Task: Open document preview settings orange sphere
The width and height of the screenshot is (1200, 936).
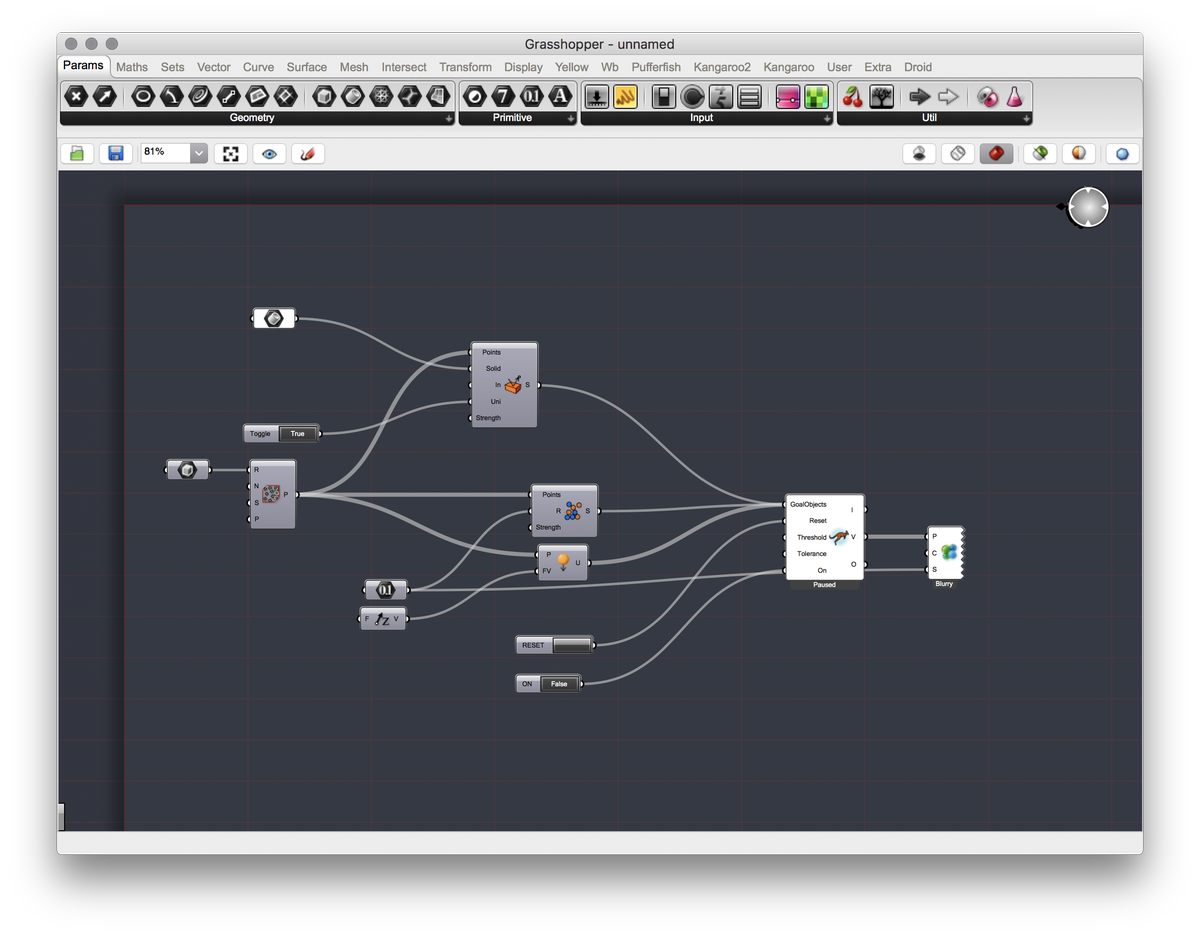Action: tap(1080, 153)
